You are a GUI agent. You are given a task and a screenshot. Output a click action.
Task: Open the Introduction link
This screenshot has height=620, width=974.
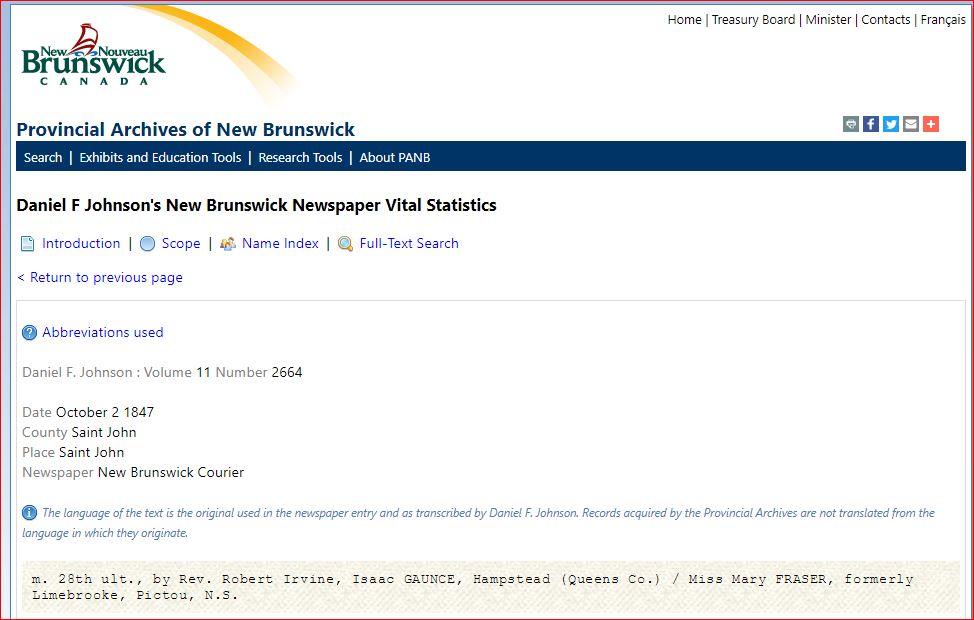click(x=81, y=243)
